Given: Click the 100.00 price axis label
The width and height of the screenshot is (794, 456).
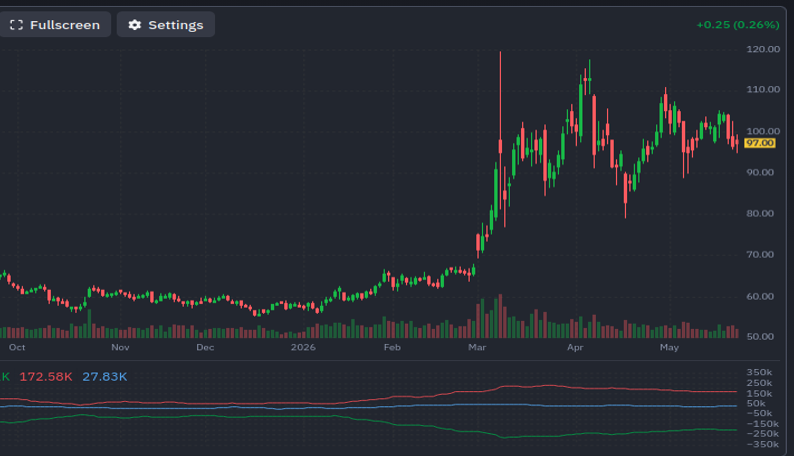Looking at the screenshot, I should click(763, 131).
